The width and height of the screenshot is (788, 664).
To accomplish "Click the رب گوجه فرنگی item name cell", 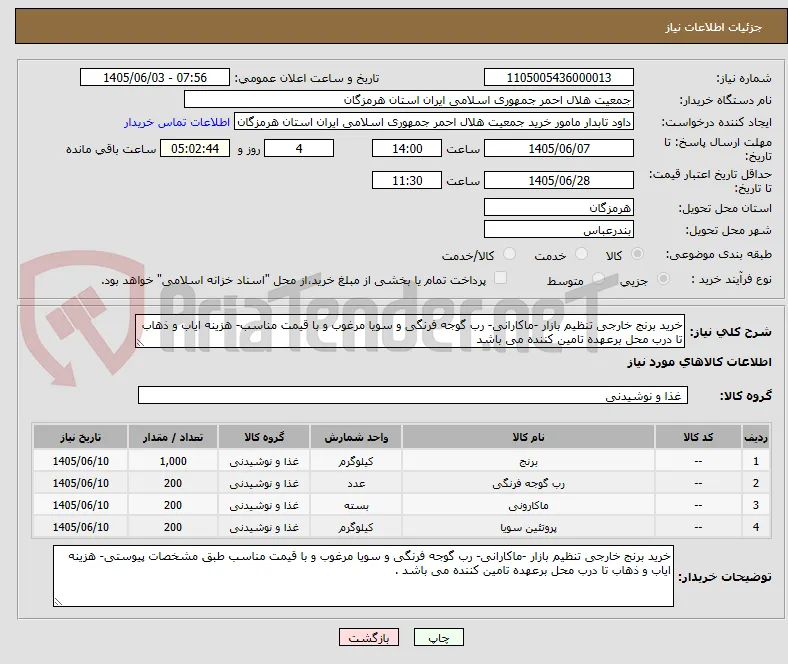I will pos(528,483).
